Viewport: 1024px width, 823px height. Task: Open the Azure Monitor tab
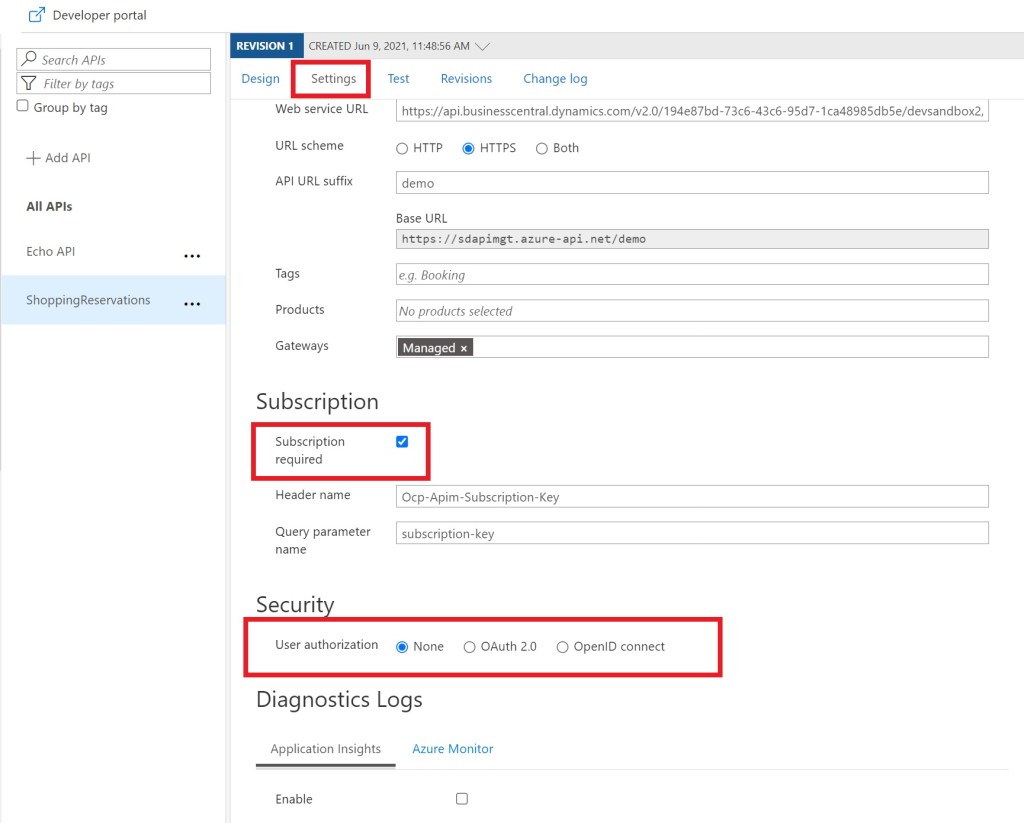pos(452,749)
